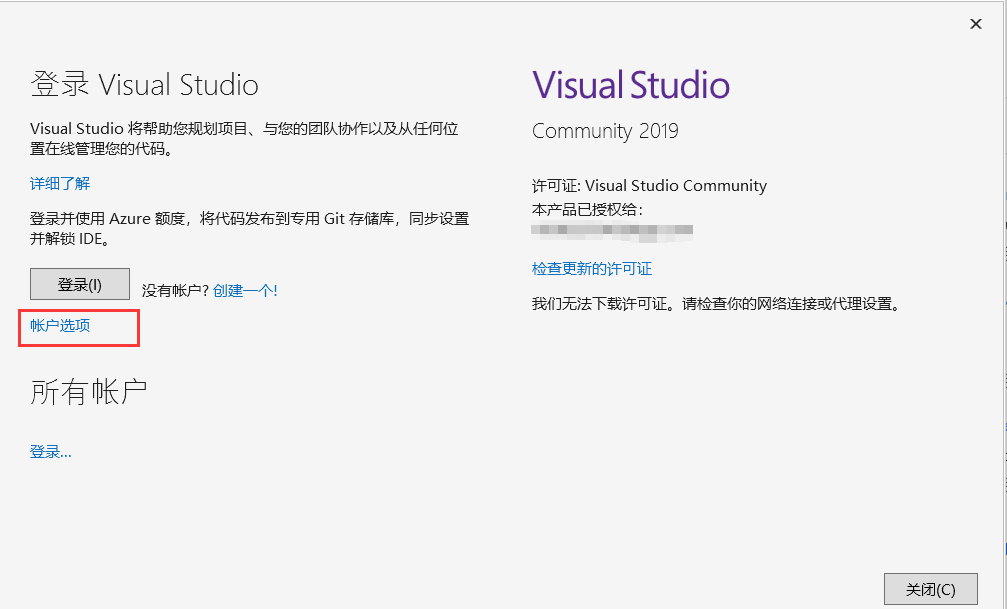
Task: Open 帐户选项 account options link
Action: (60, 326)
